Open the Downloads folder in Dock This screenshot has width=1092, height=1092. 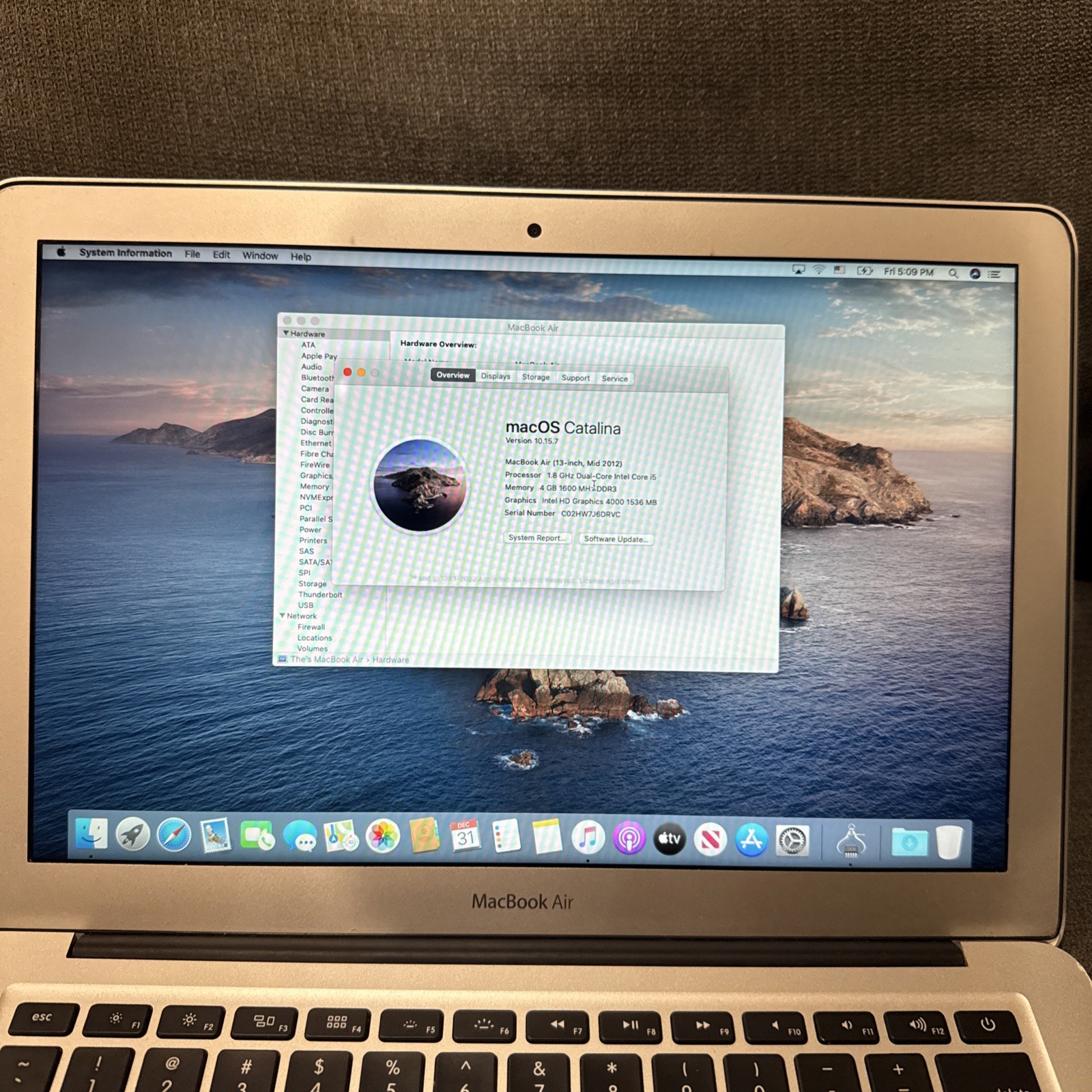[x=909, y=842]
